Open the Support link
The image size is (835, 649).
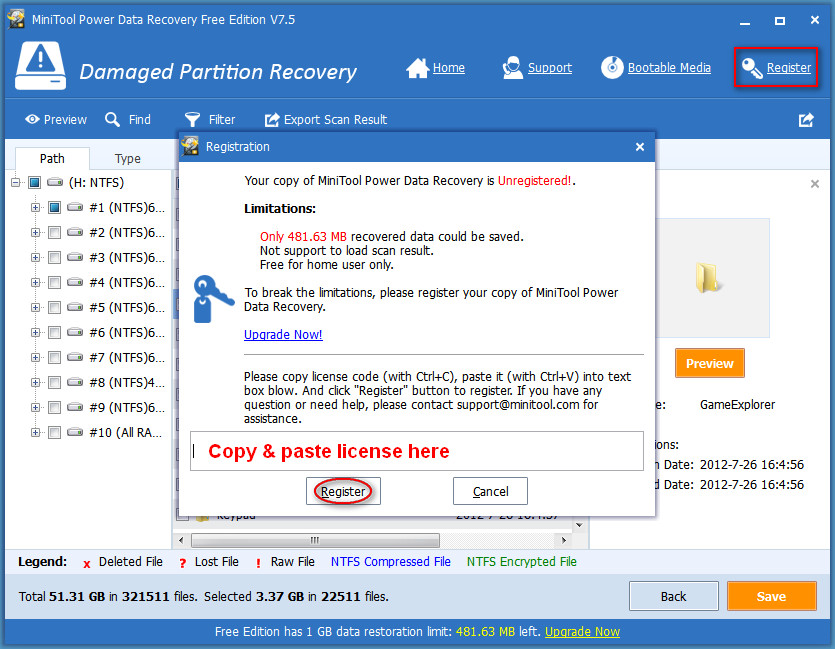[x=550, y=68]
